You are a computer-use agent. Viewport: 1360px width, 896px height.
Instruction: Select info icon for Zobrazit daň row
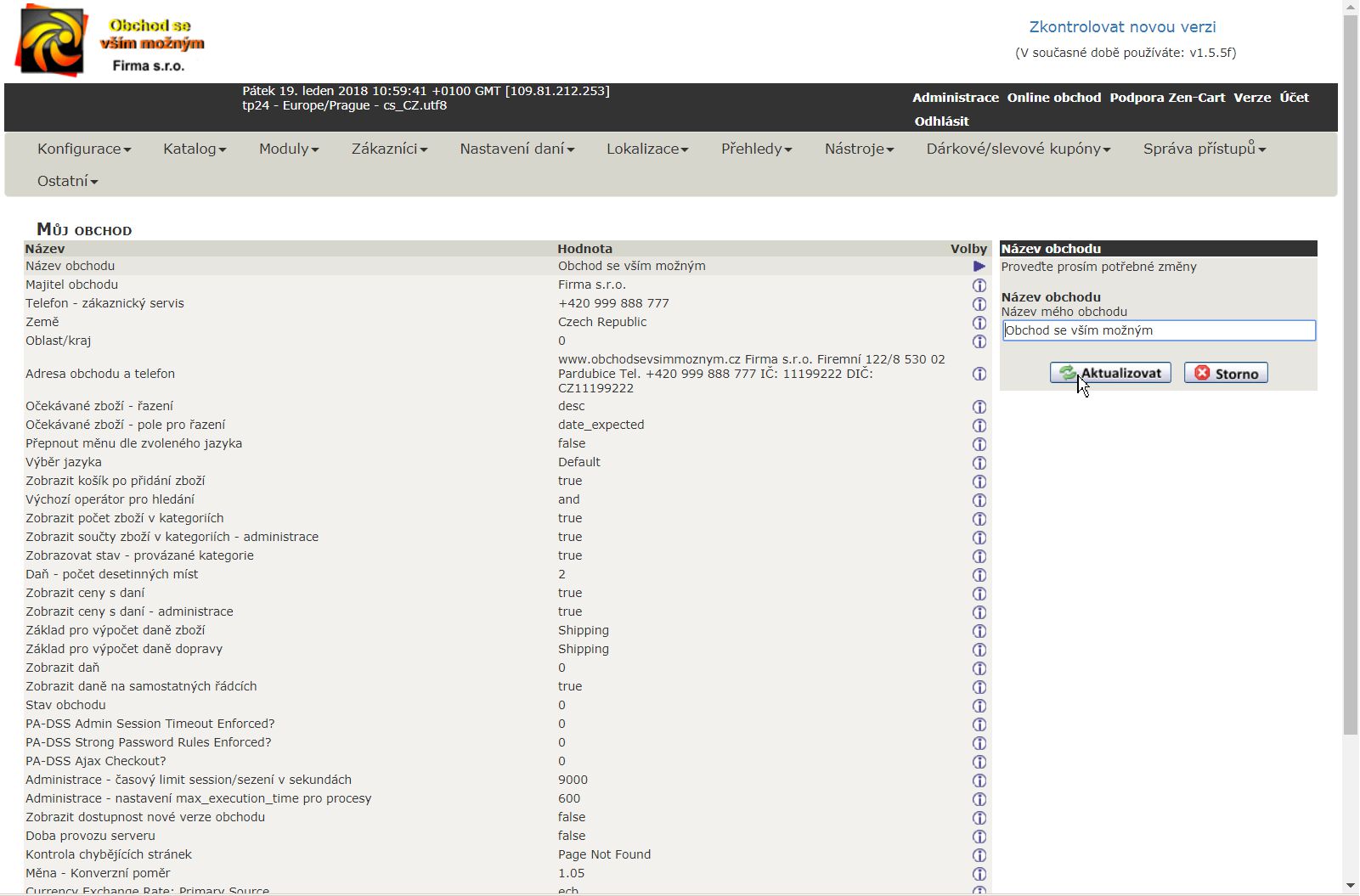pos(979,668)
